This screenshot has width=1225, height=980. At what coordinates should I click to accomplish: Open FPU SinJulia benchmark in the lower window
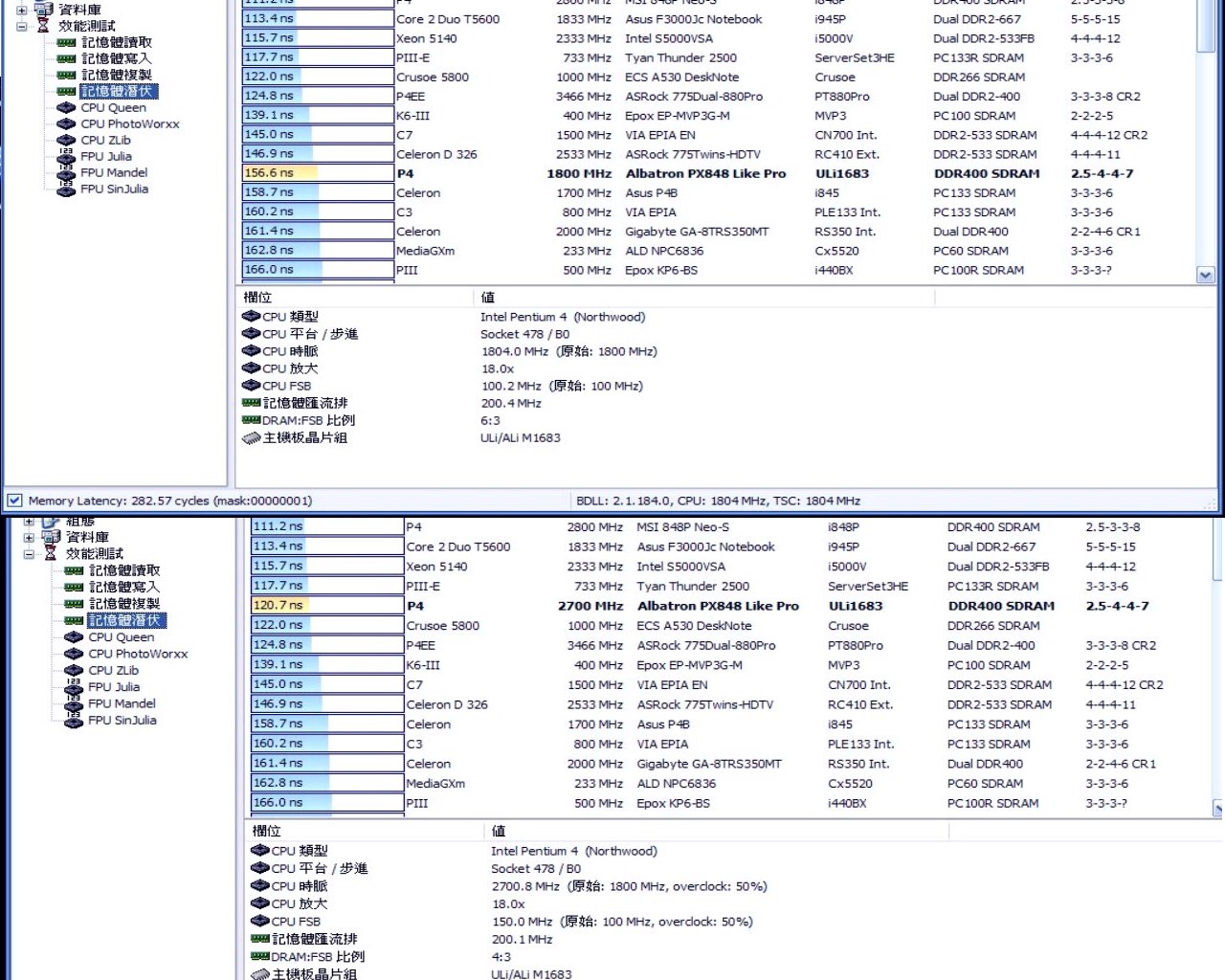click(122, 721)
